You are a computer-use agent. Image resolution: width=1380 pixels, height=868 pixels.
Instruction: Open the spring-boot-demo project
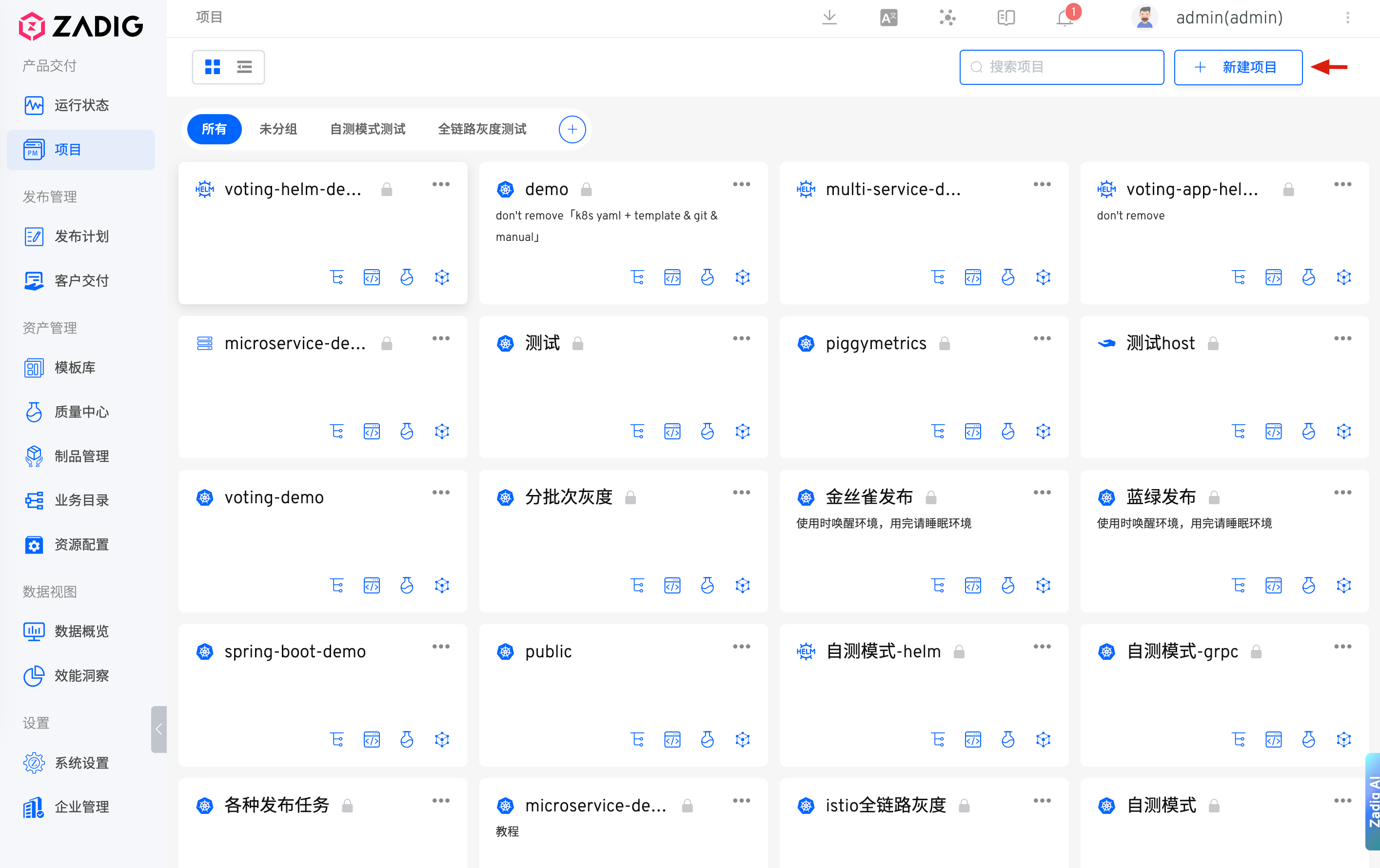pos(295,651)
